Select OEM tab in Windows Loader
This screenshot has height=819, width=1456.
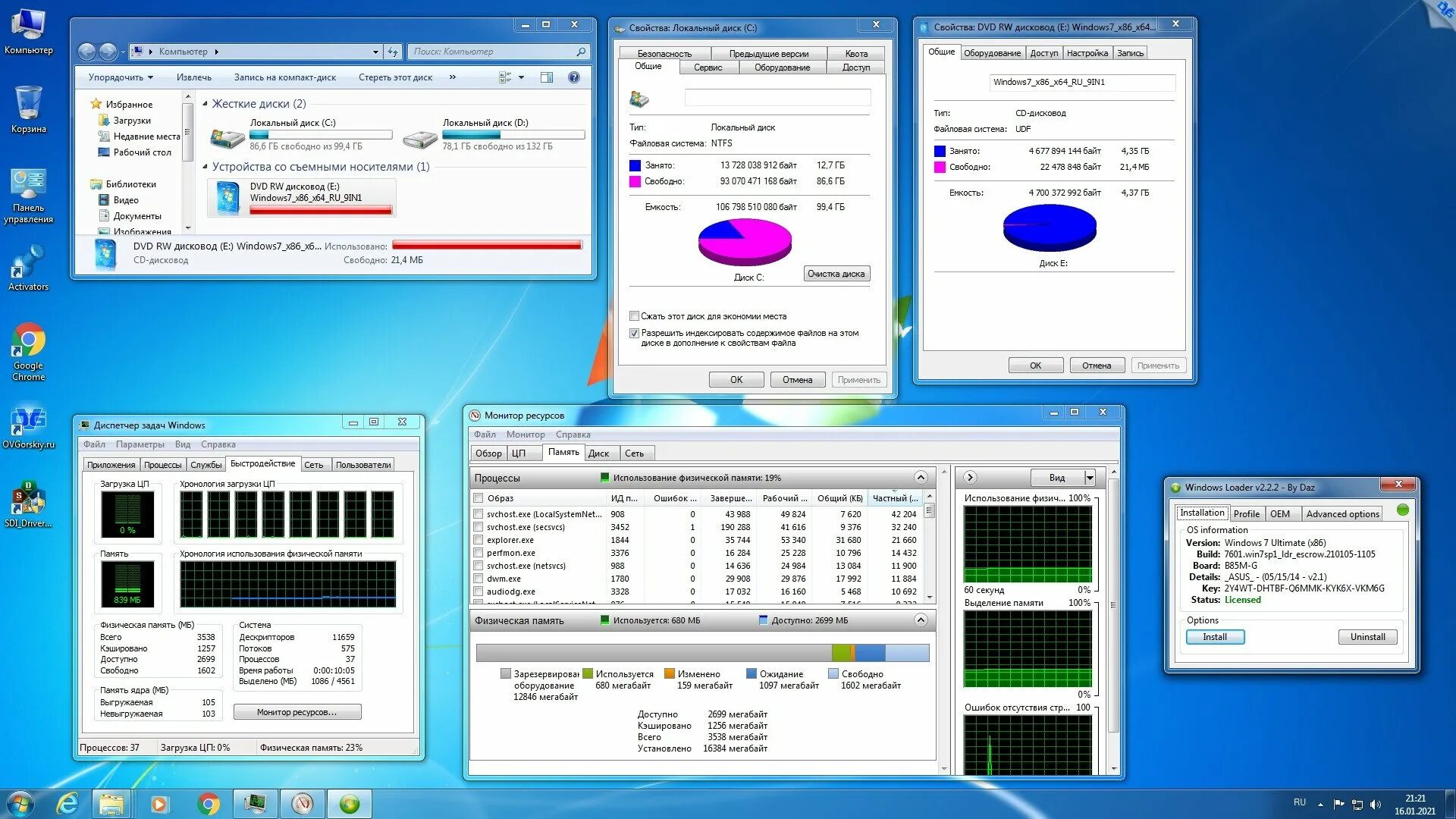click(x=1281, y=512)
